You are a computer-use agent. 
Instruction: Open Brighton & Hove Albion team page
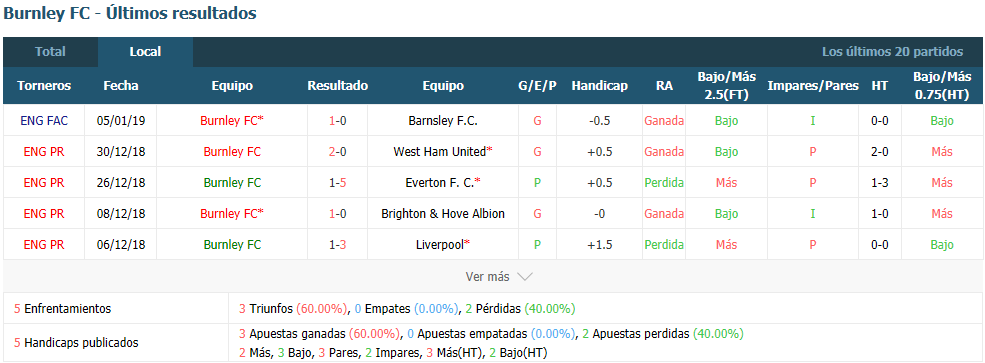pyautogui.click(x=443, y=214)
